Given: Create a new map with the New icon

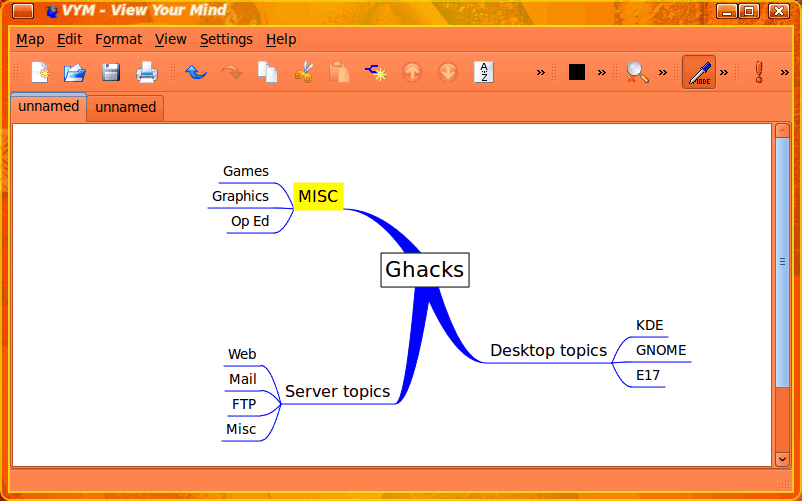Looking at the screenshot, I should [40, 72].
